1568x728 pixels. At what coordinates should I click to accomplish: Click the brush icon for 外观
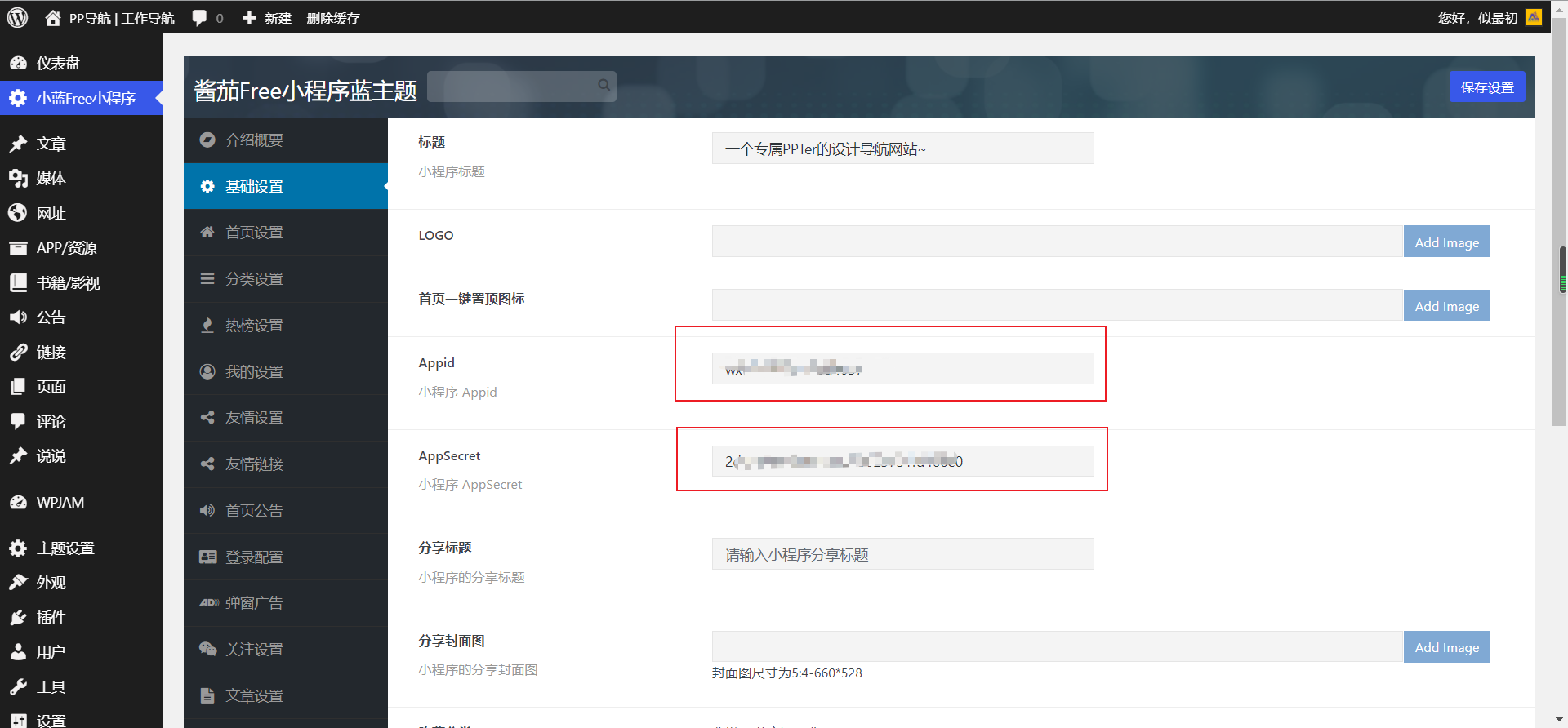[18, 582]
